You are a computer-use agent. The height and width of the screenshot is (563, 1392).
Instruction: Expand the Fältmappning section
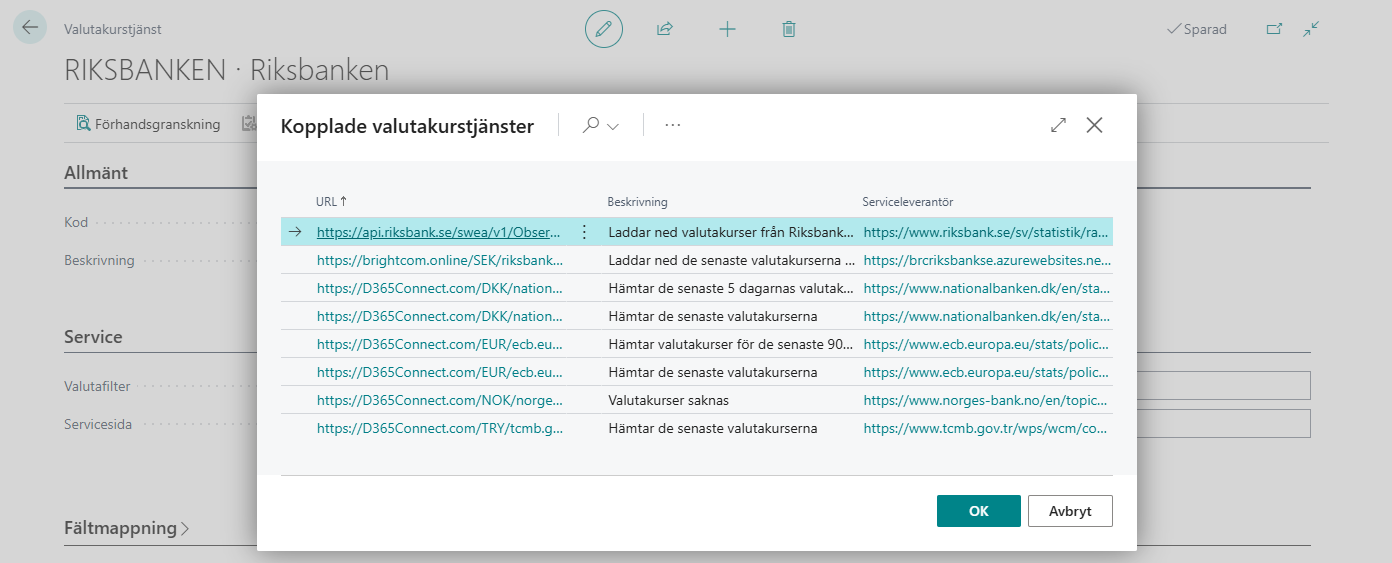coord(127,528)
